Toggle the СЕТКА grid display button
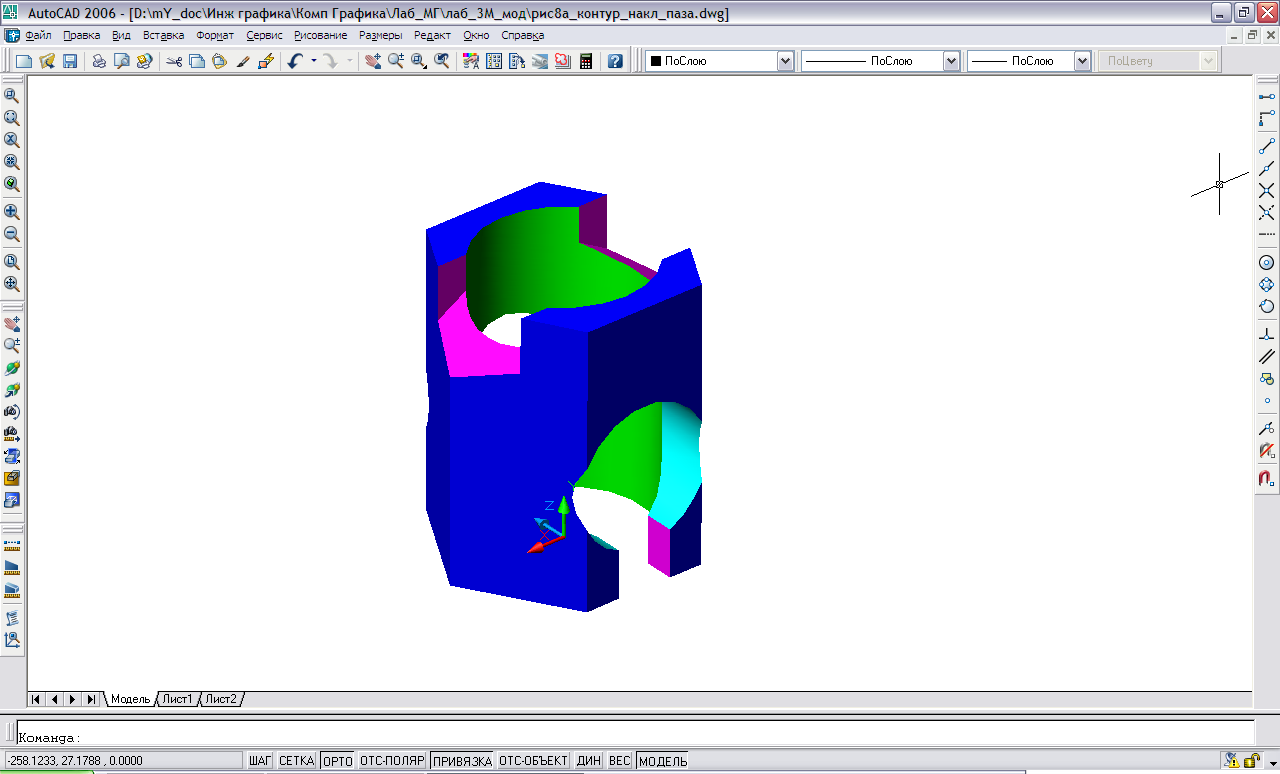This screenshot has height=774, width=1280. (x=297, y=761)
